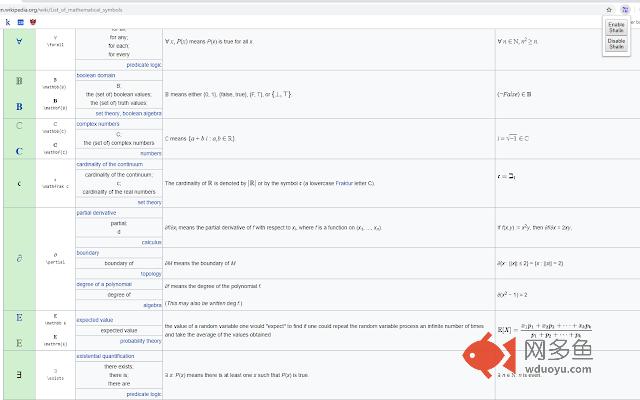Screen dimensions: 640x400
Task: Click the for-all ∀ symbol in green cell
Action: coord(19,42)
